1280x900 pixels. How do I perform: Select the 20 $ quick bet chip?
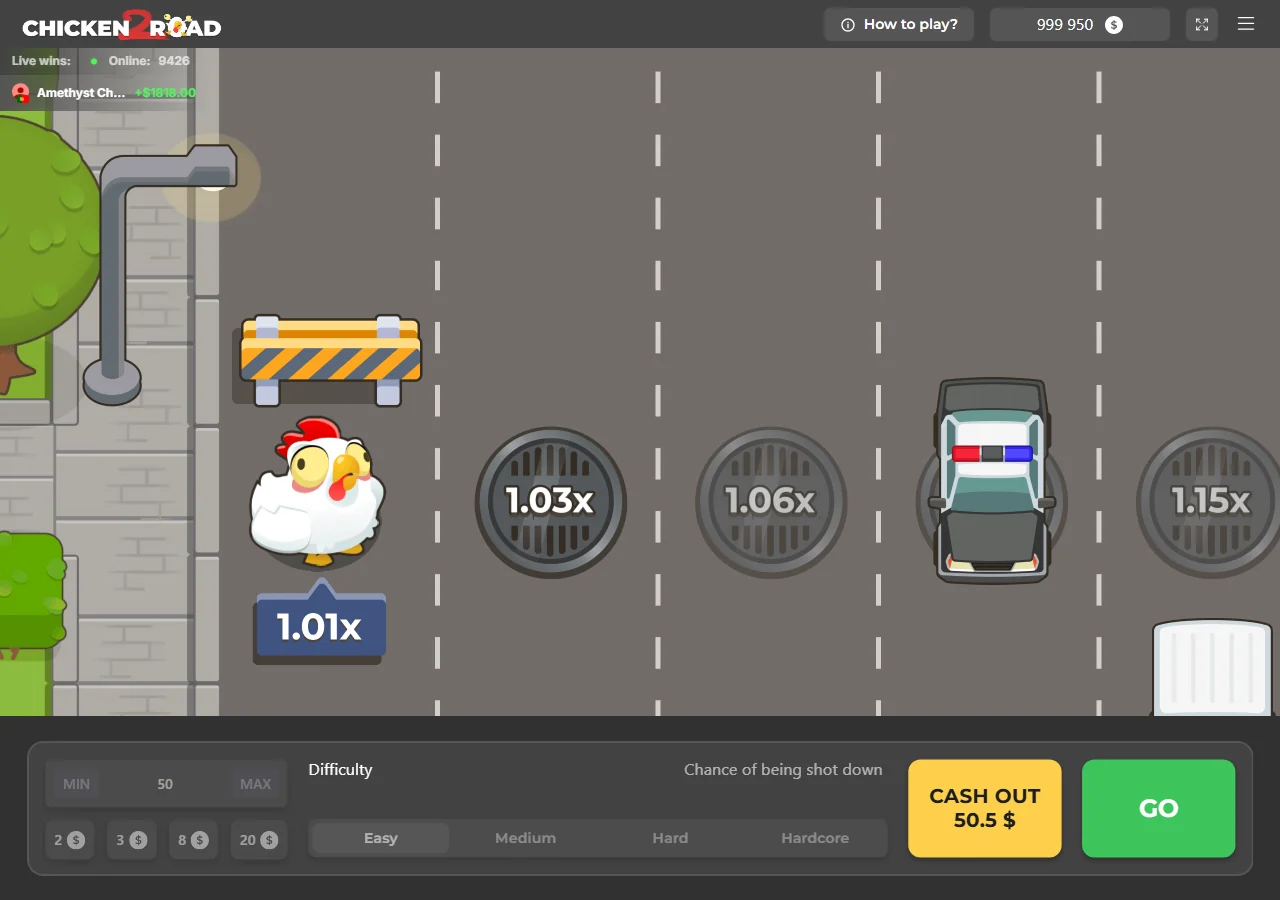tap(259, 840)
